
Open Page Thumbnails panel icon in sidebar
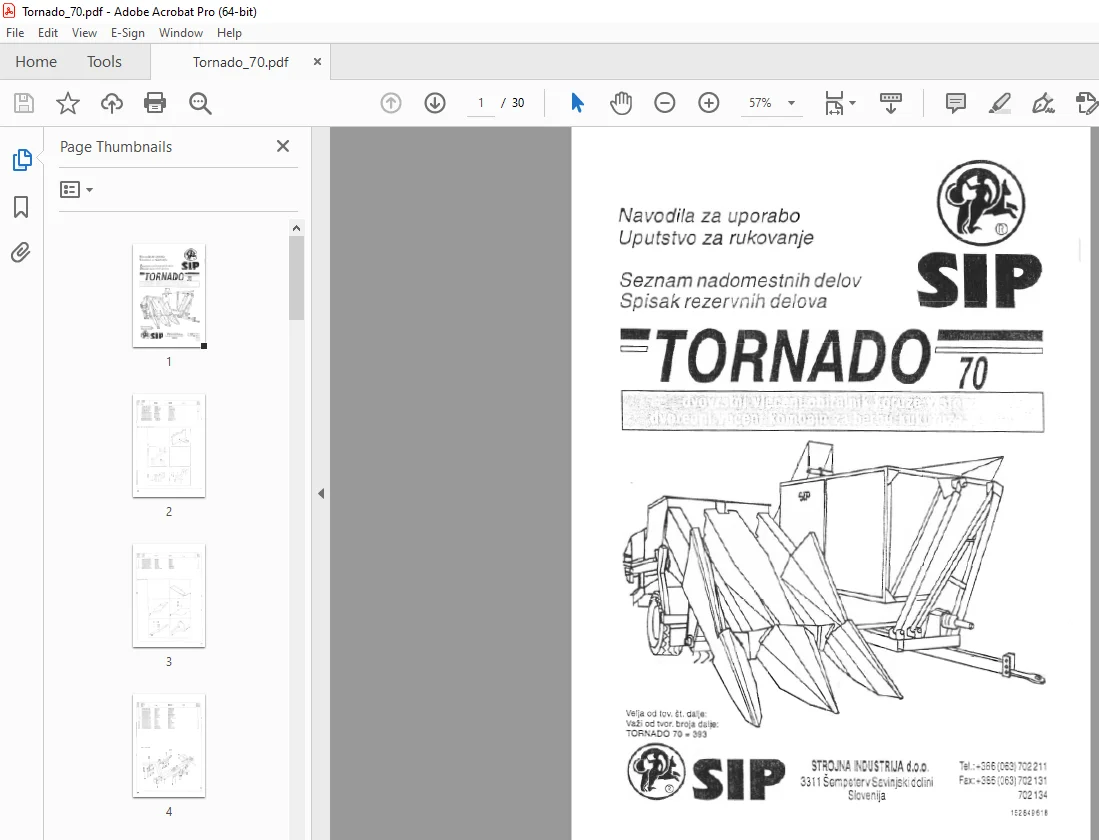pyautogui.click(x=22, y=160)
